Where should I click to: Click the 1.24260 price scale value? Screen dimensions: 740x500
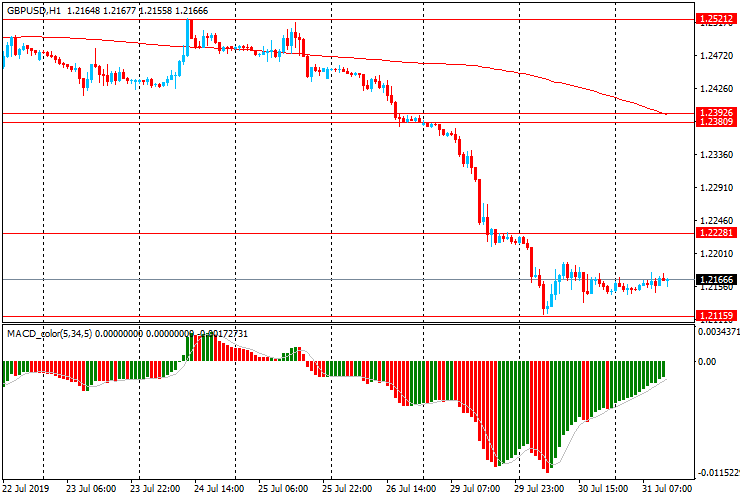716,89
